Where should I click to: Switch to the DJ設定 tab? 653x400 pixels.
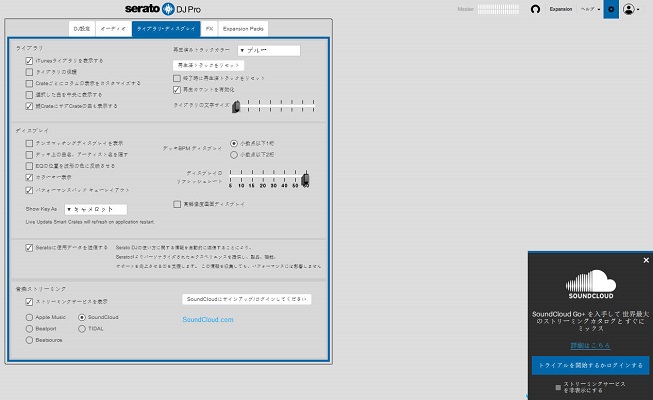[x=82, y=29]
